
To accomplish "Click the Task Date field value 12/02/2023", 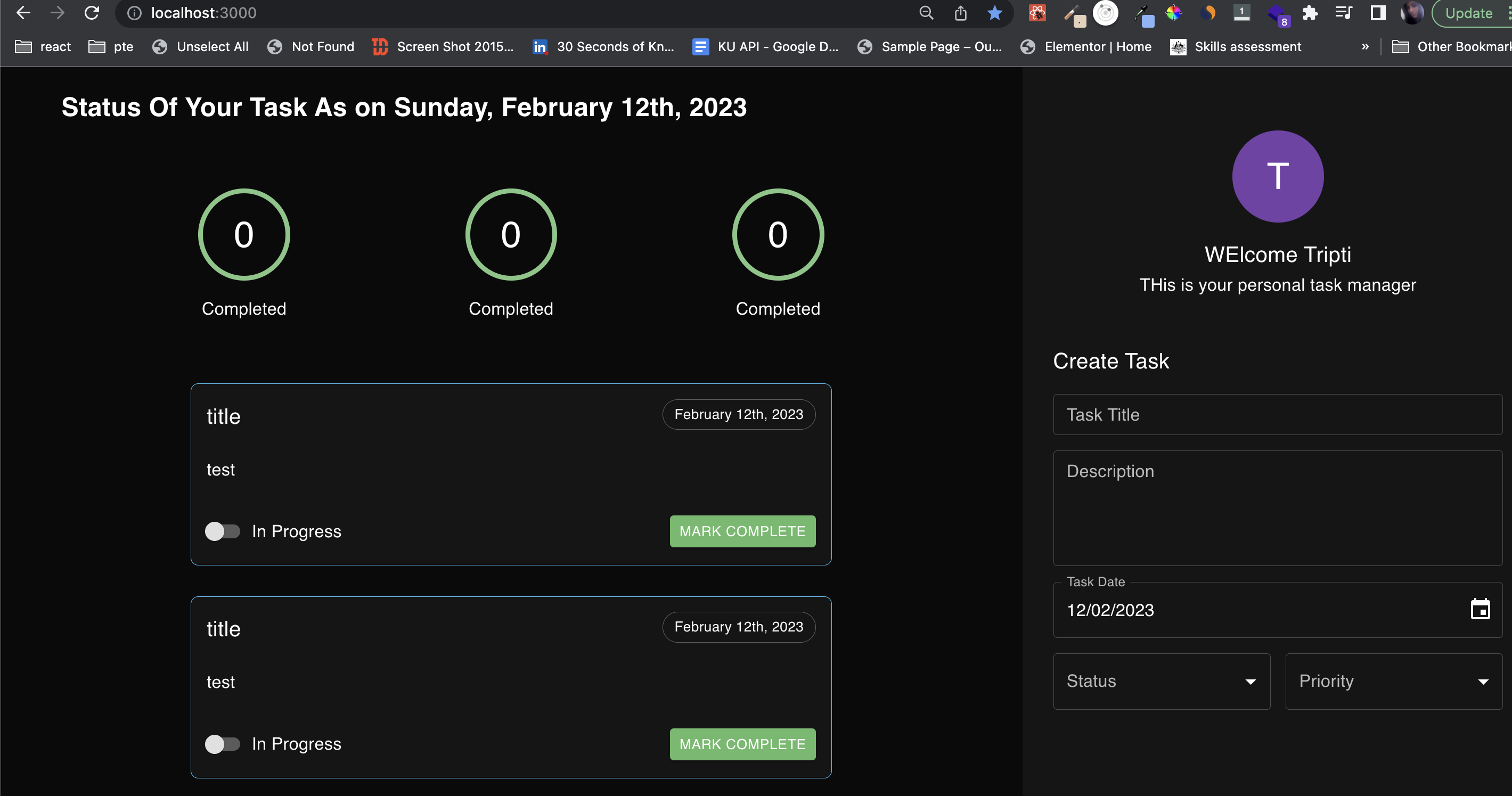I will pos(1110,610).
